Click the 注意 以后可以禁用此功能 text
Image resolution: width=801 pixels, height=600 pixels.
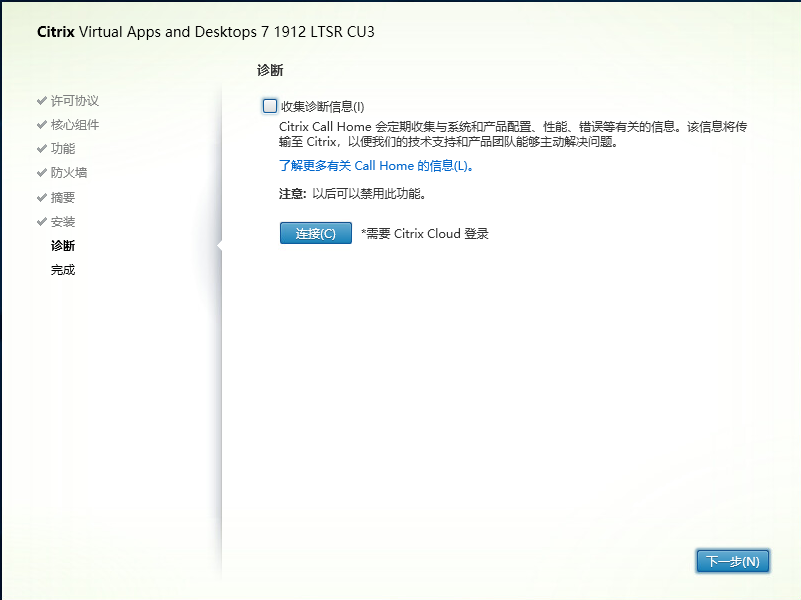(x=353, y=194)
